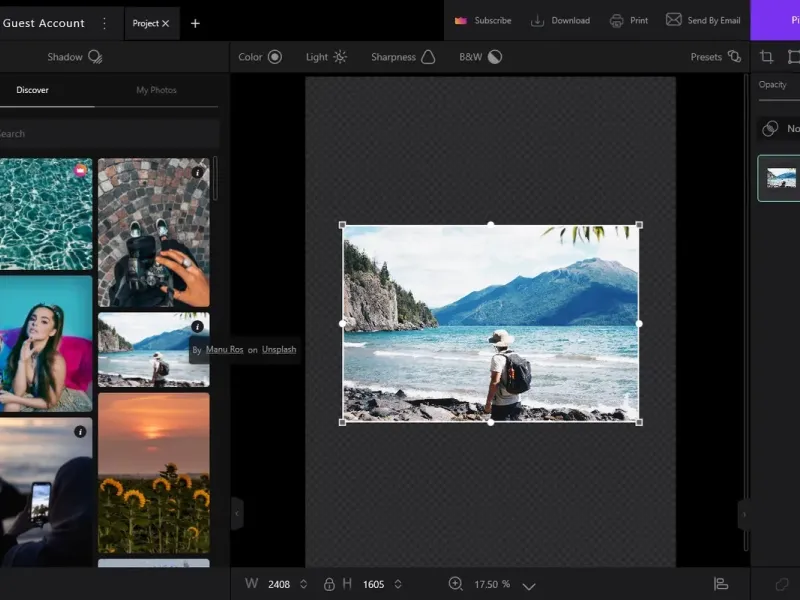The height and width of the screenshot is (600, 800).
Task: Apply the B&W filter
Action: pos(480,57)
